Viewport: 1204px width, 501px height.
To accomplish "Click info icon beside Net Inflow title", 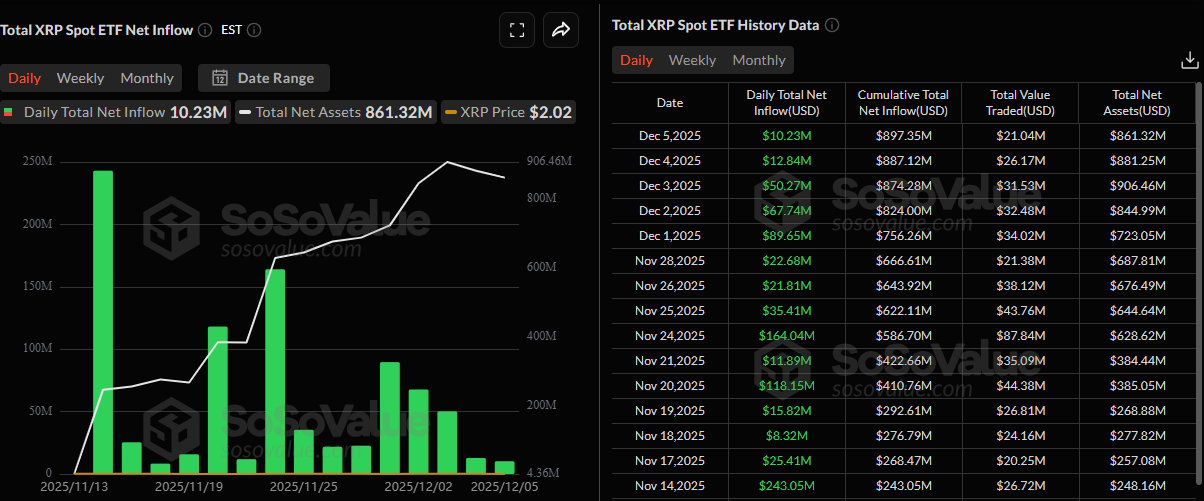I will click(x=204, y=30).
